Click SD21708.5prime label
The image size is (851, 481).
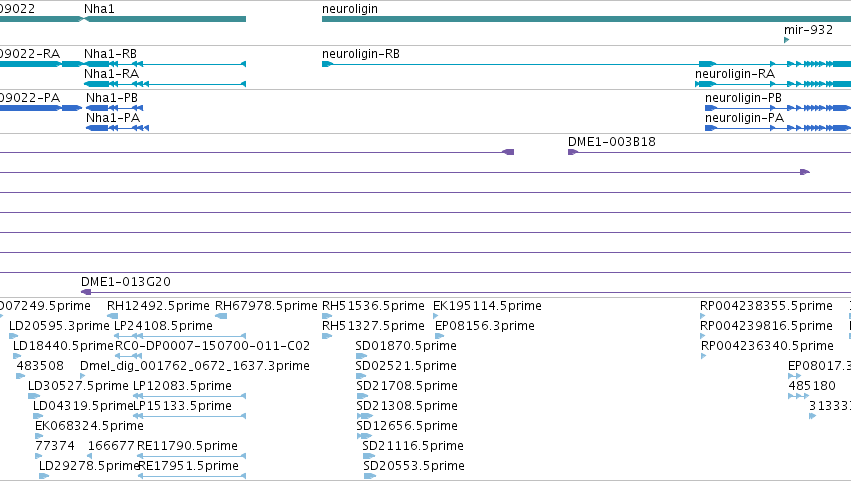(x=407, y=386)
